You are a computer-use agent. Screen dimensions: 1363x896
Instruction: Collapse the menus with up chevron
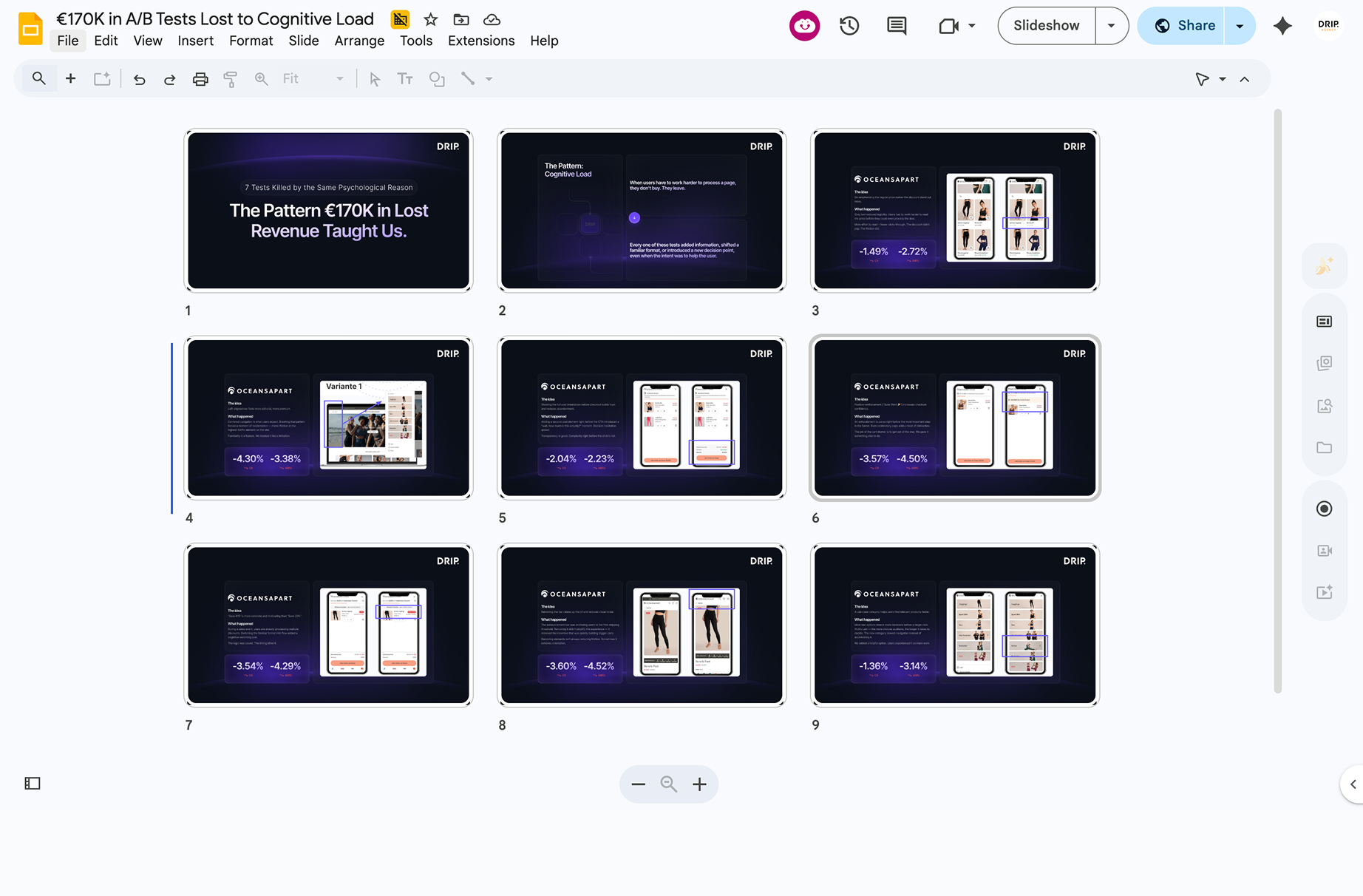(1245, 79)
